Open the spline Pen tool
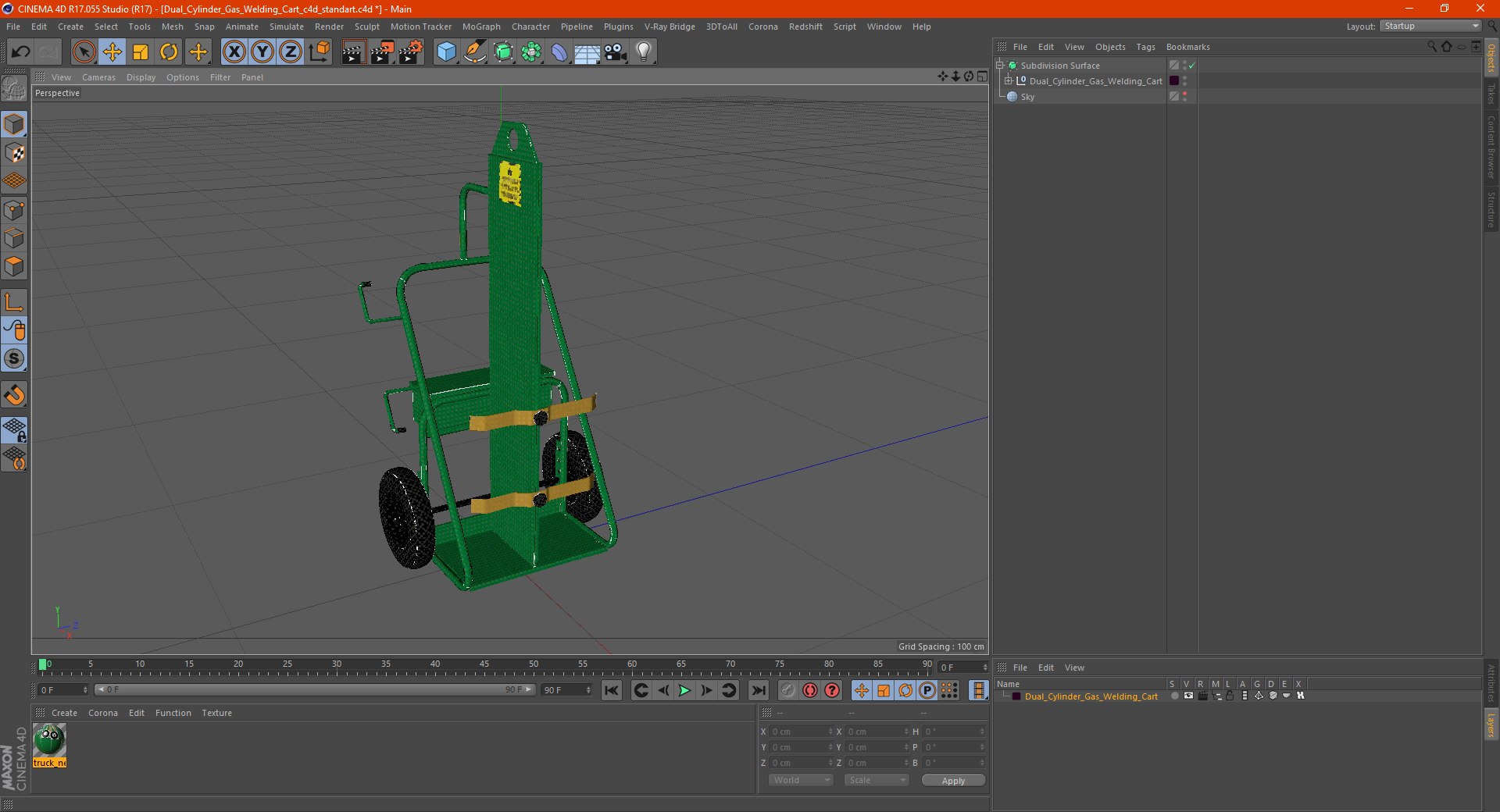Viewport: 1500px width, 812px height. point(474,52)
